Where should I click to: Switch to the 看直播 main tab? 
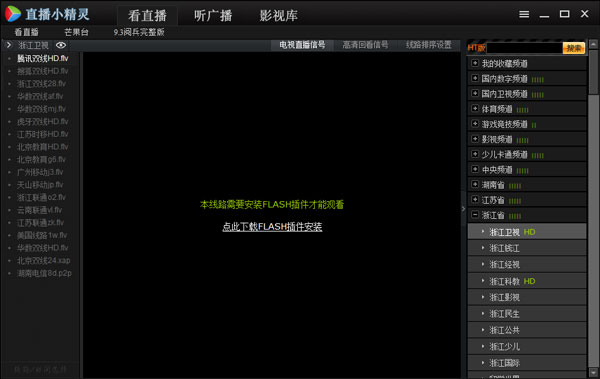click(147, 16)
